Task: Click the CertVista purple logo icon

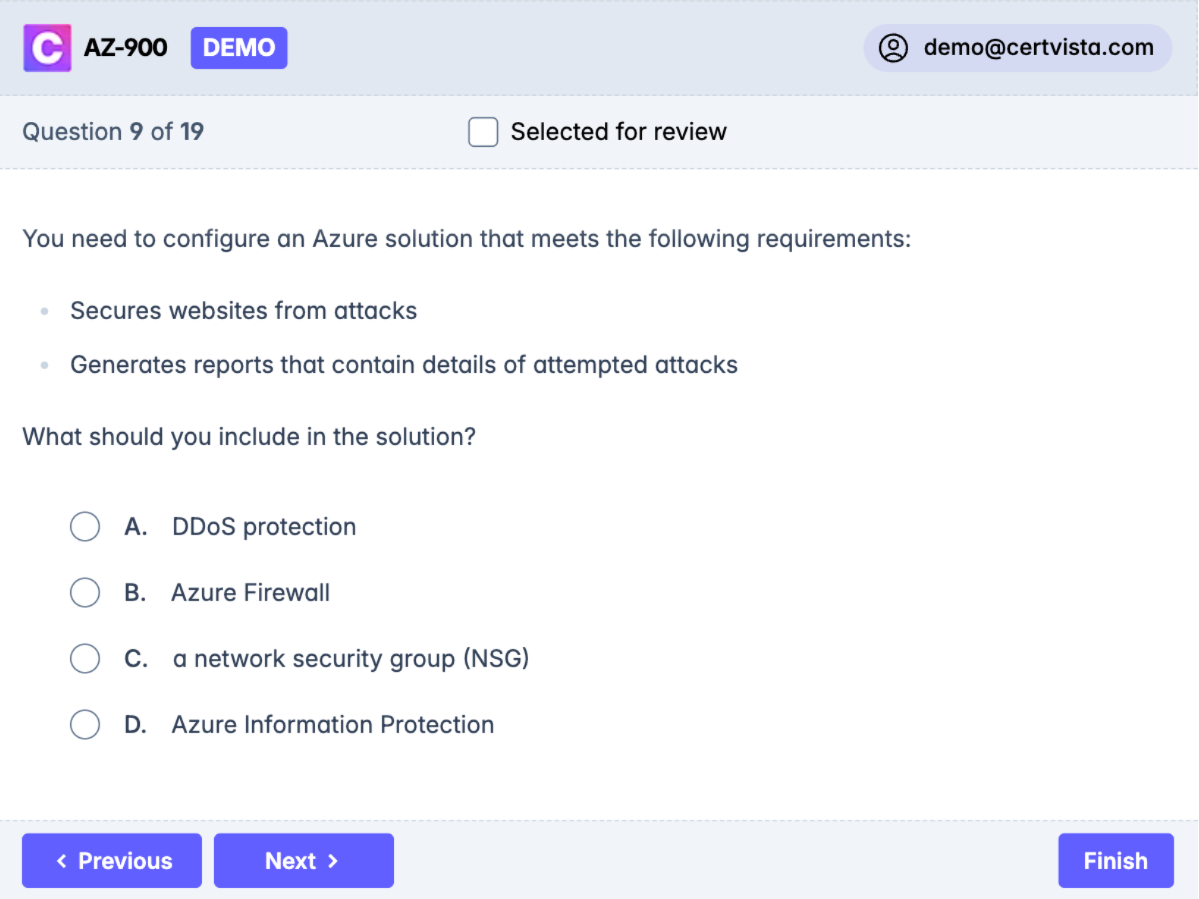Action: (47, 48)
